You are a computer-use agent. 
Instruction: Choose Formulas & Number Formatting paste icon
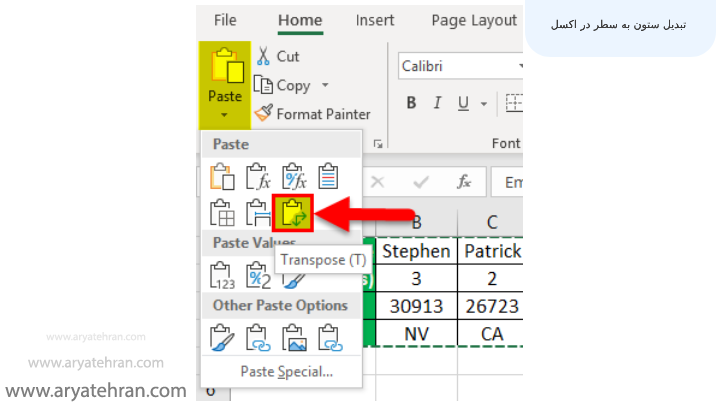pyautogui.click(x=294, y=177)
